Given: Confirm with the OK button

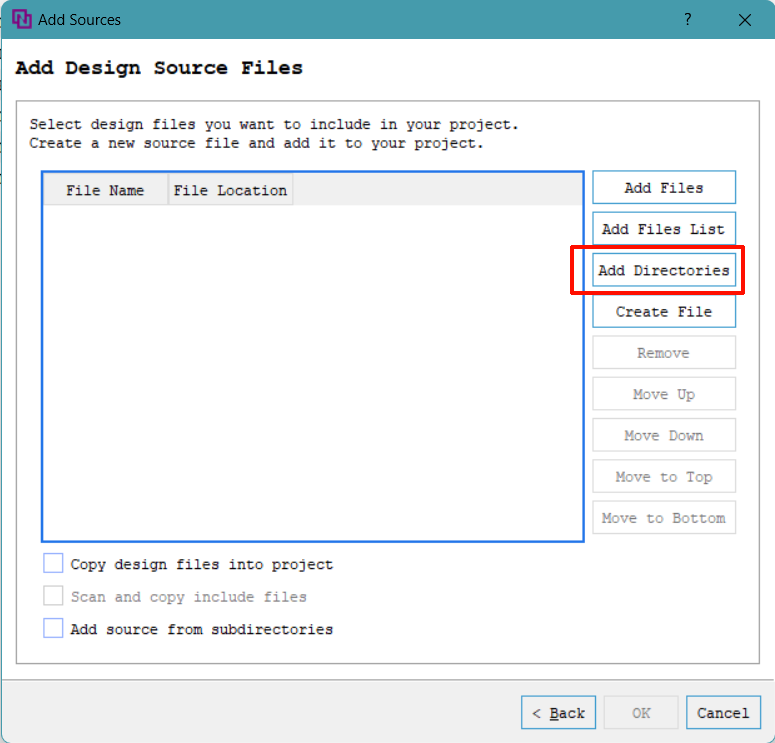Looking at the screenshot, I should (641, 713).
